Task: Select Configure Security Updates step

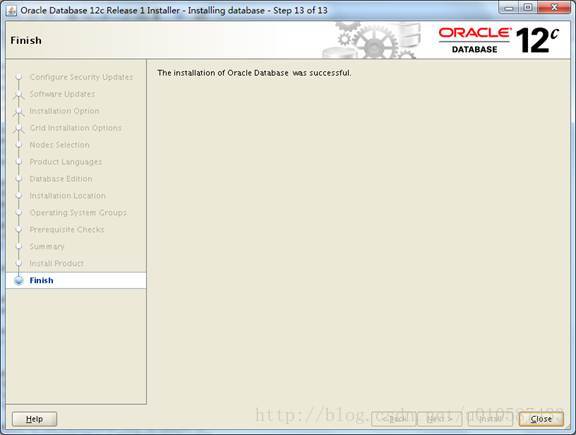Action: pos(81,77)
